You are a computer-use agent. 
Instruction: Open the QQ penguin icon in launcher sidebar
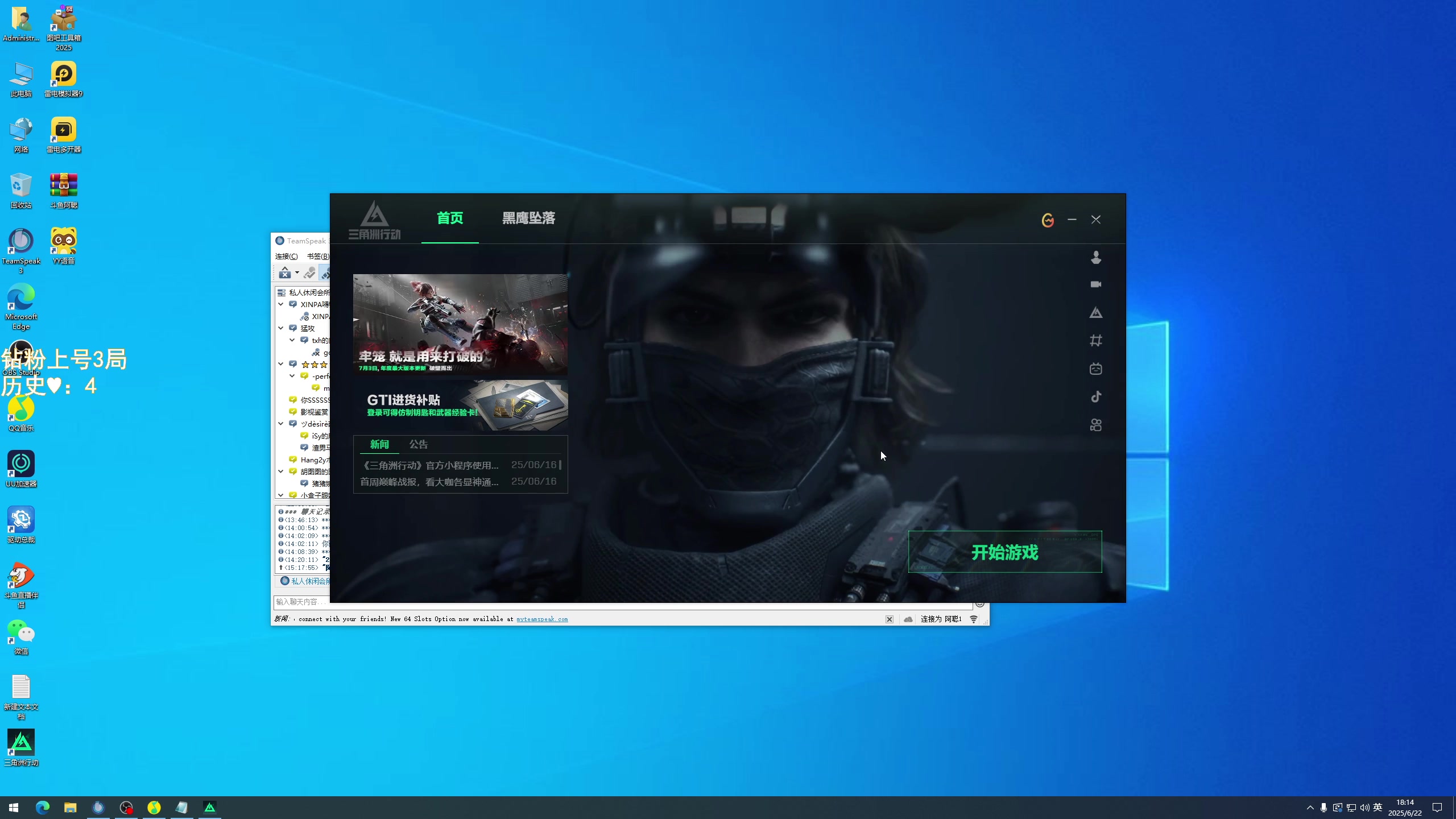click(1095, 258)
